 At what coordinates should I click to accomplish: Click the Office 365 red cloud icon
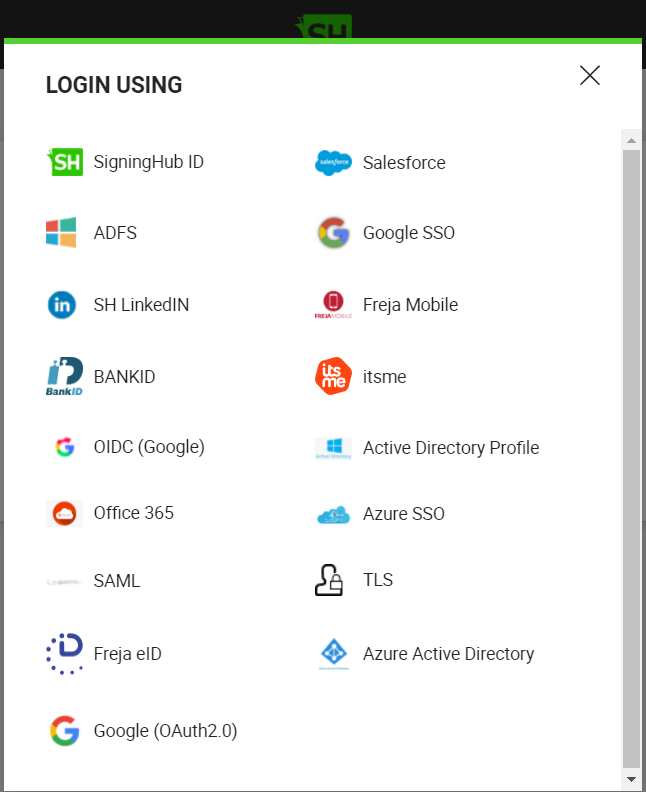[x=65, y=514]
